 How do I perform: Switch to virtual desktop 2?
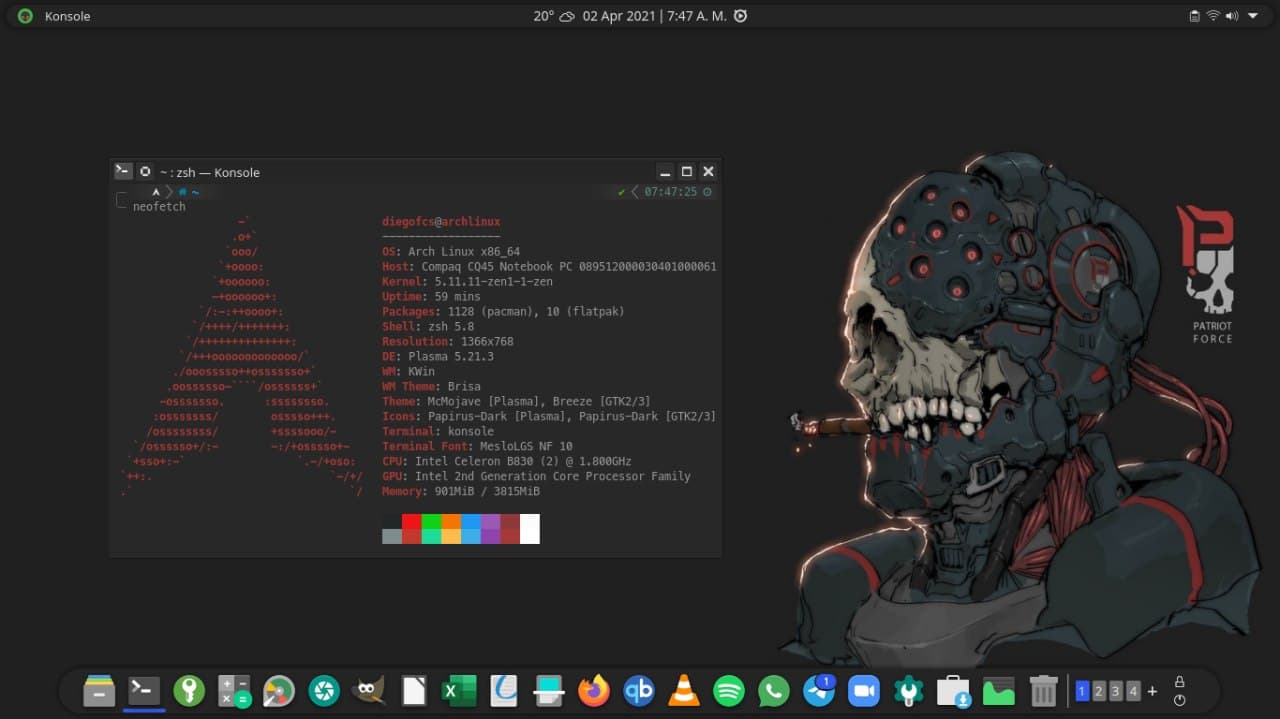1099,691
